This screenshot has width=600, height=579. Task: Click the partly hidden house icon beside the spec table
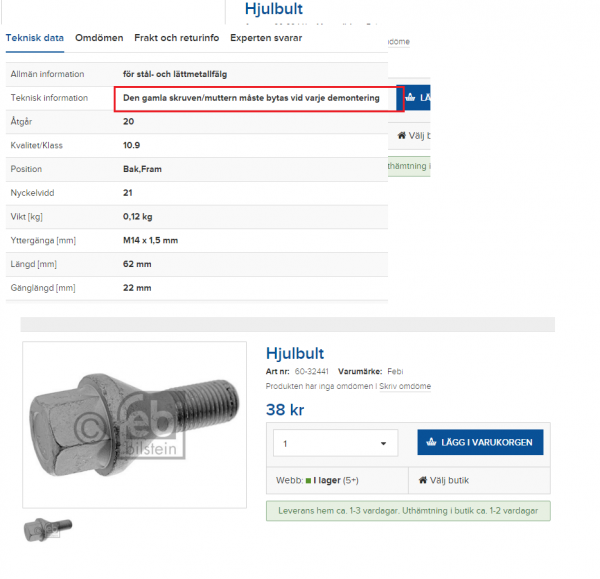click(402, 135)
